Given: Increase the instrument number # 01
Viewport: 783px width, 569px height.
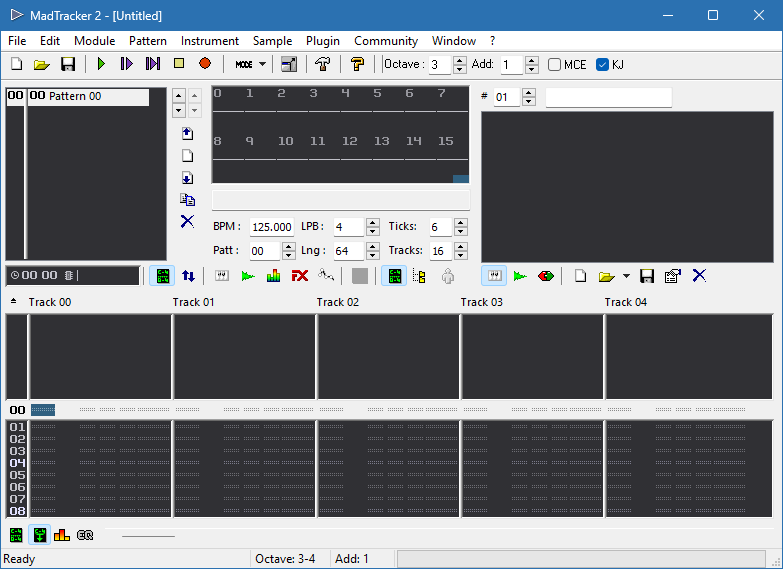Looking at the screenshot, I should coord(528,92).
